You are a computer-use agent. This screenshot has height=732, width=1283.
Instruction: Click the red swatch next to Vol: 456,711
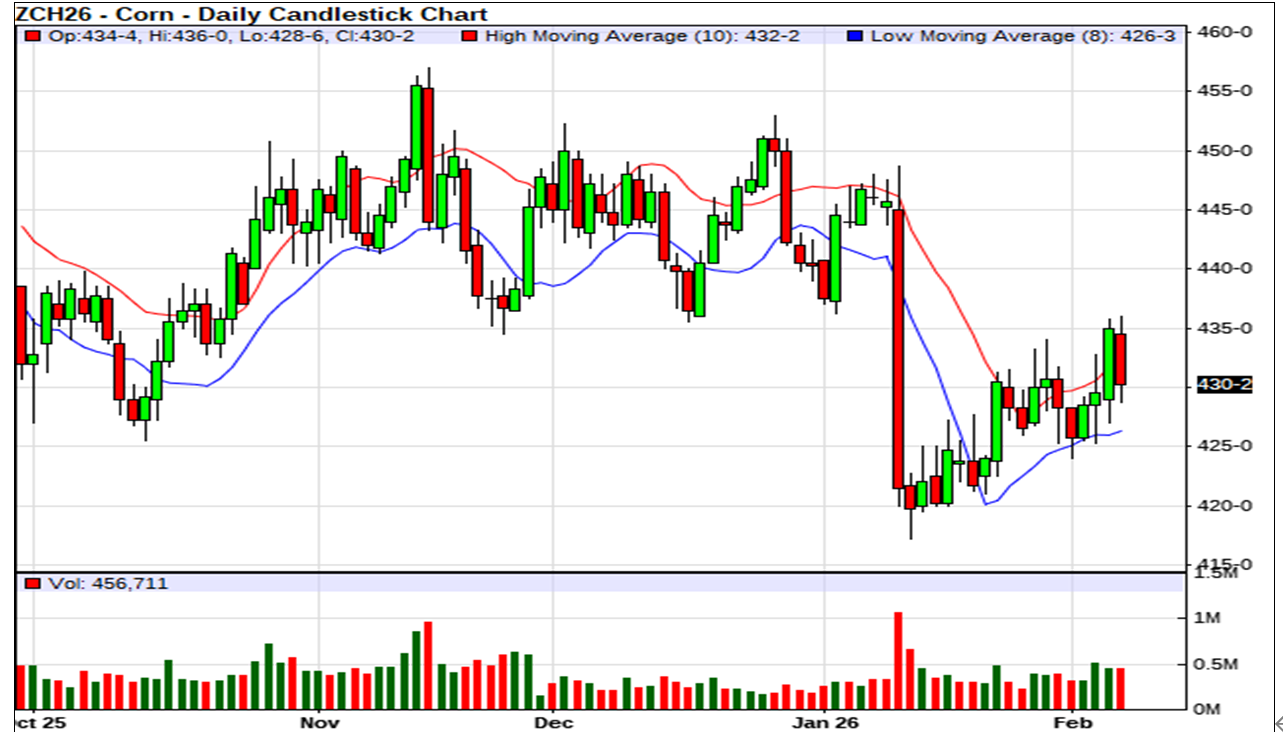pos(33,583)
